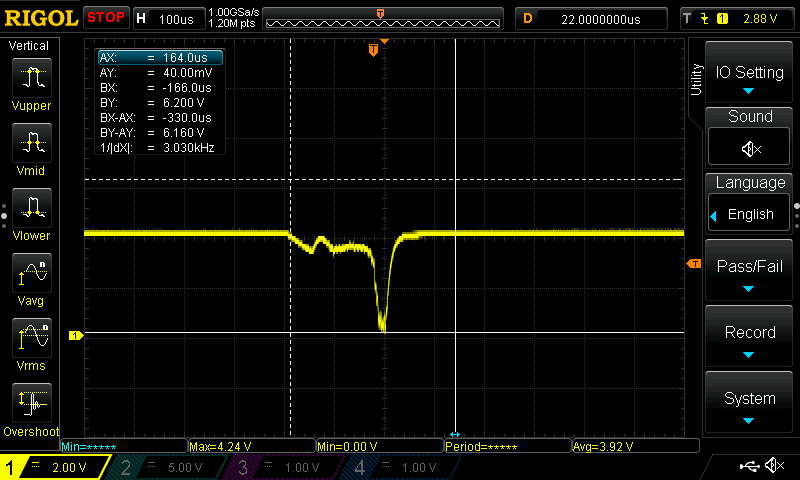The width and height of the screenshot is (800, 480).
Task: Click the Period=***** measurement
Action: click(x=508, y=446)
